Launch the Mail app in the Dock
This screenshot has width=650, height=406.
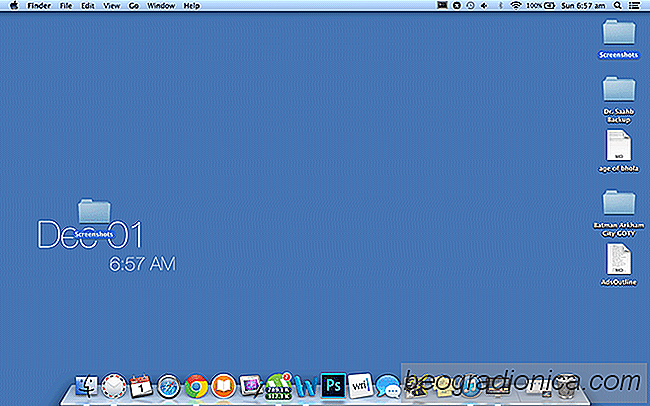[114, 386]
